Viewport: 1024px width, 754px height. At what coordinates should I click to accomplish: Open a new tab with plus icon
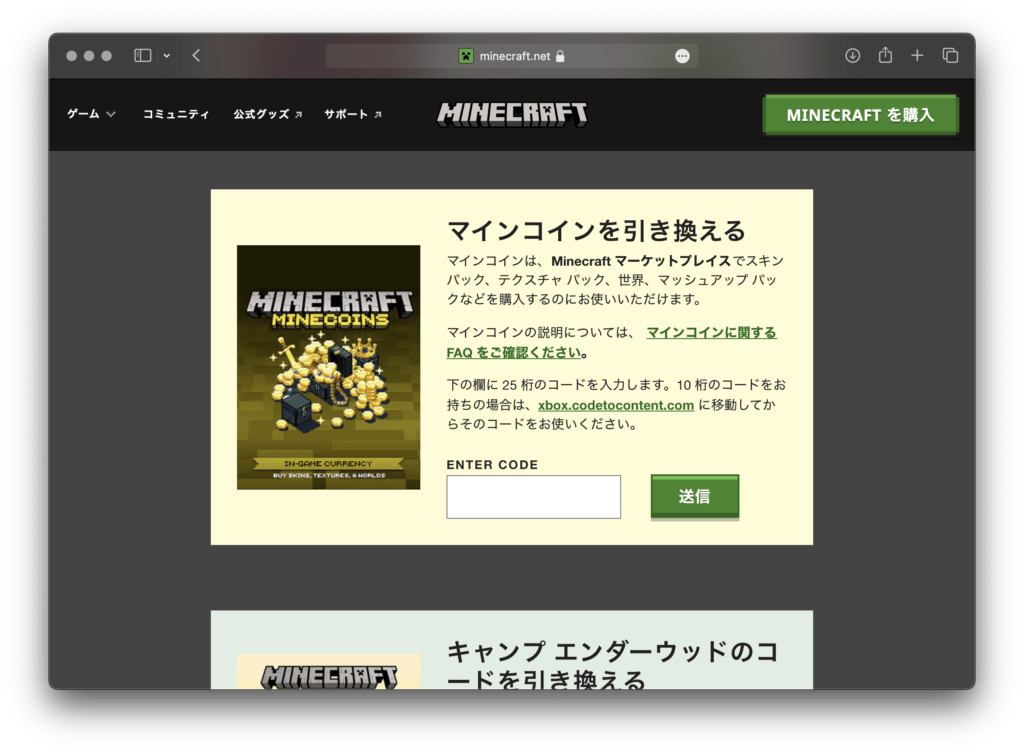click(x=917, y=56)
